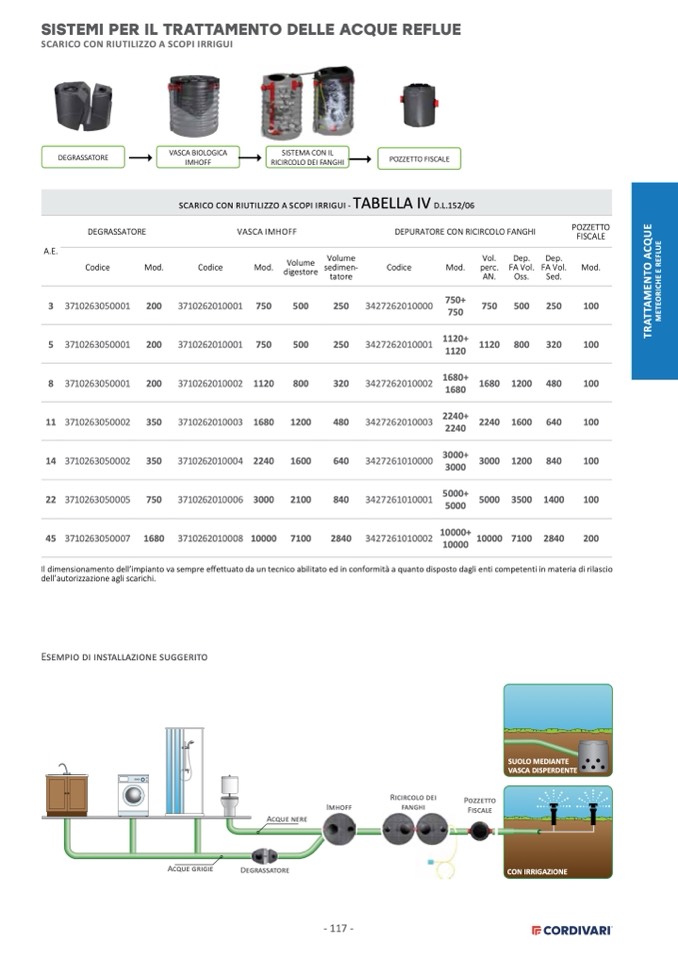The image size is (678, 959).
Task: Select the blue 'Trattamento Acque' side tab
Action: point(654,280)
